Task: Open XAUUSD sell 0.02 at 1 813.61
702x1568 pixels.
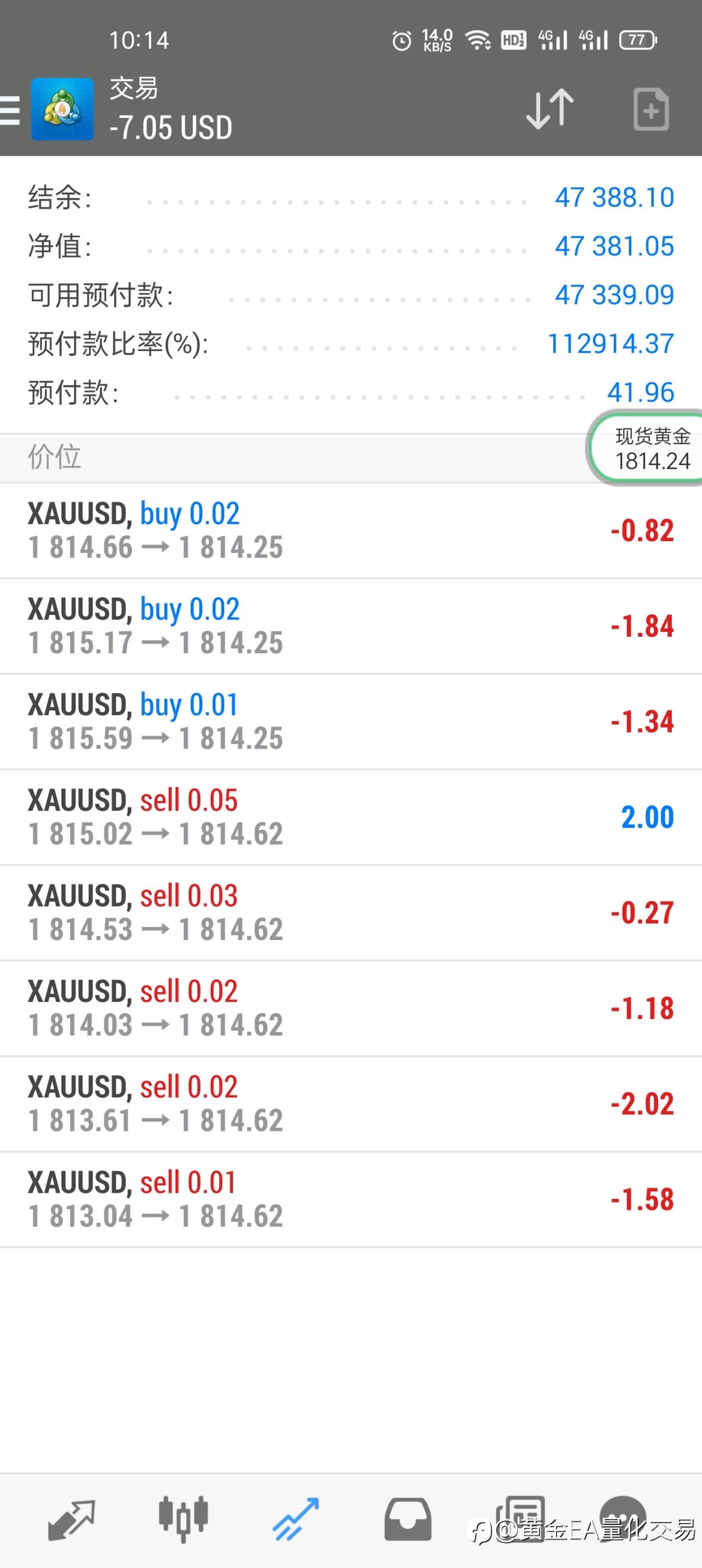Action: 350,1104
